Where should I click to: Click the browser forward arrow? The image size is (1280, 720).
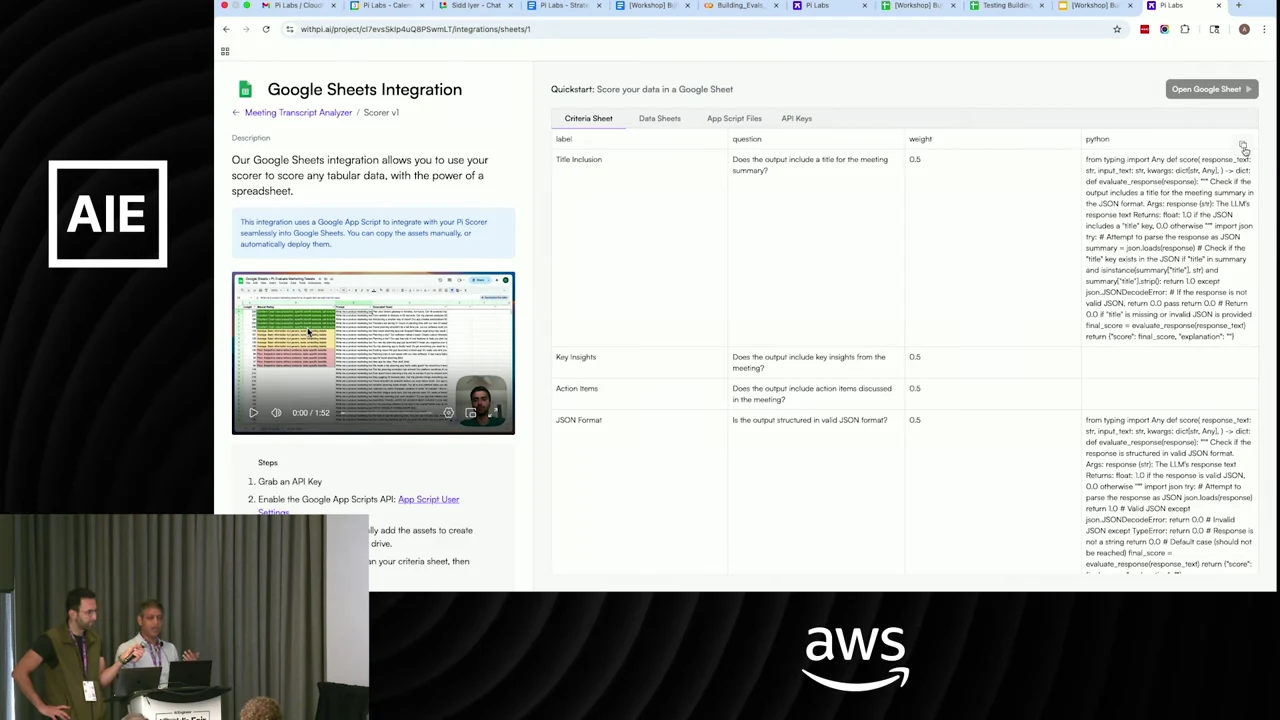pyautogui.click(x=246, y=29)
